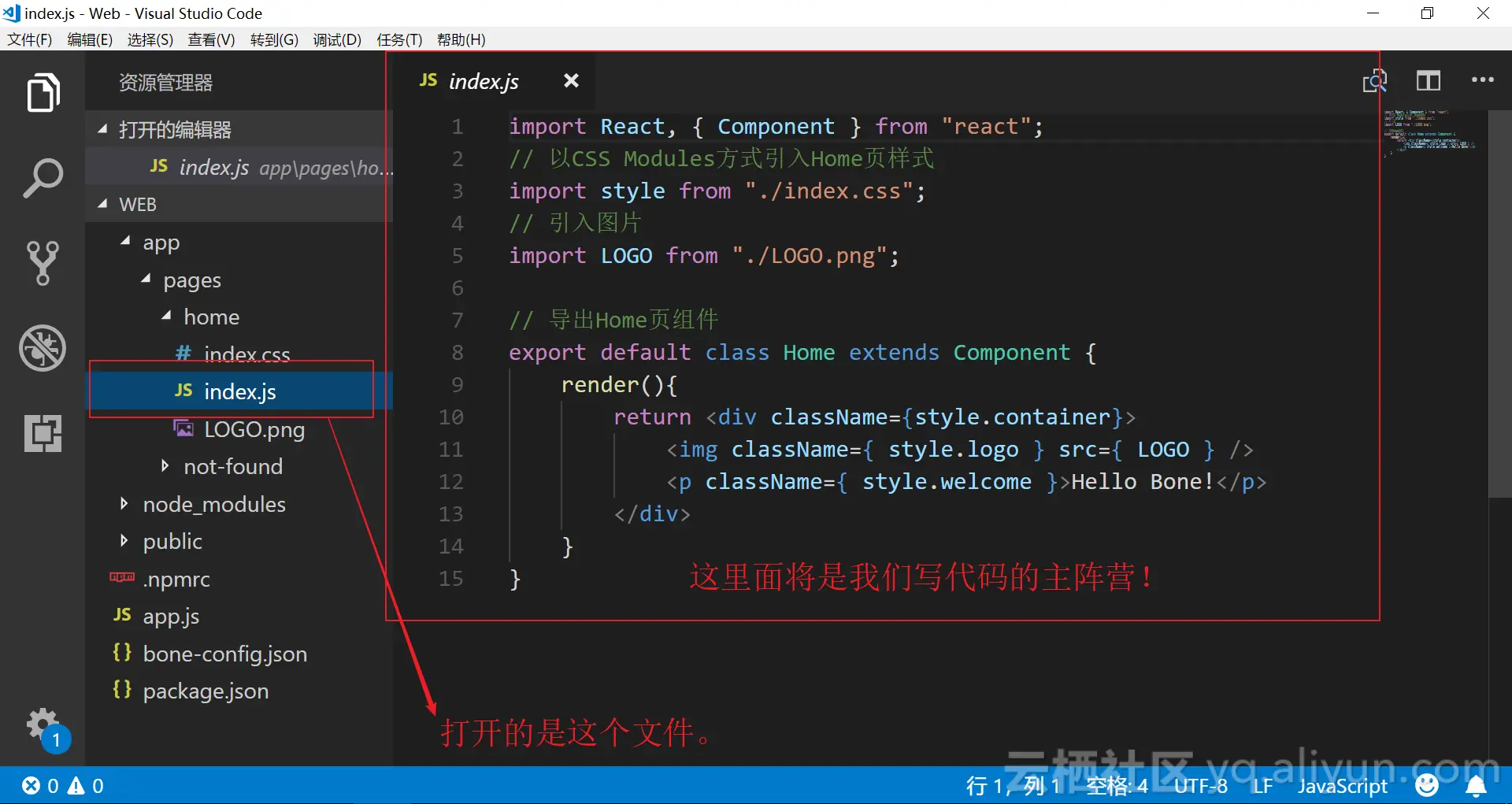Open the 选择(S) menu
The height and width of the screenshot is (804, 1512).
pos(150,39)
